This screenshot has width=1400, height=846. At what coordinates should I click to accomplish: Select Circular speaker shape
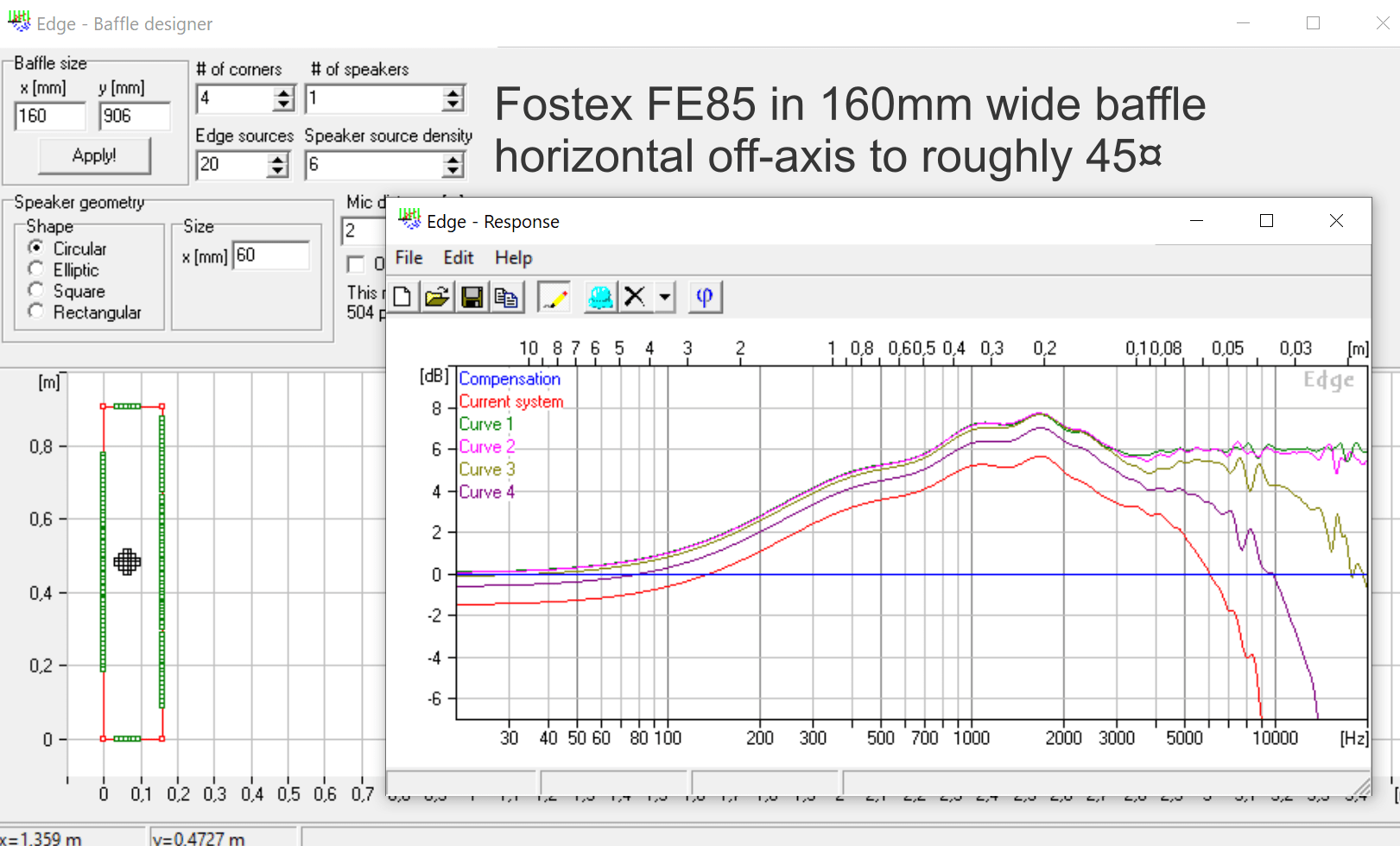[x=36, y=248]
